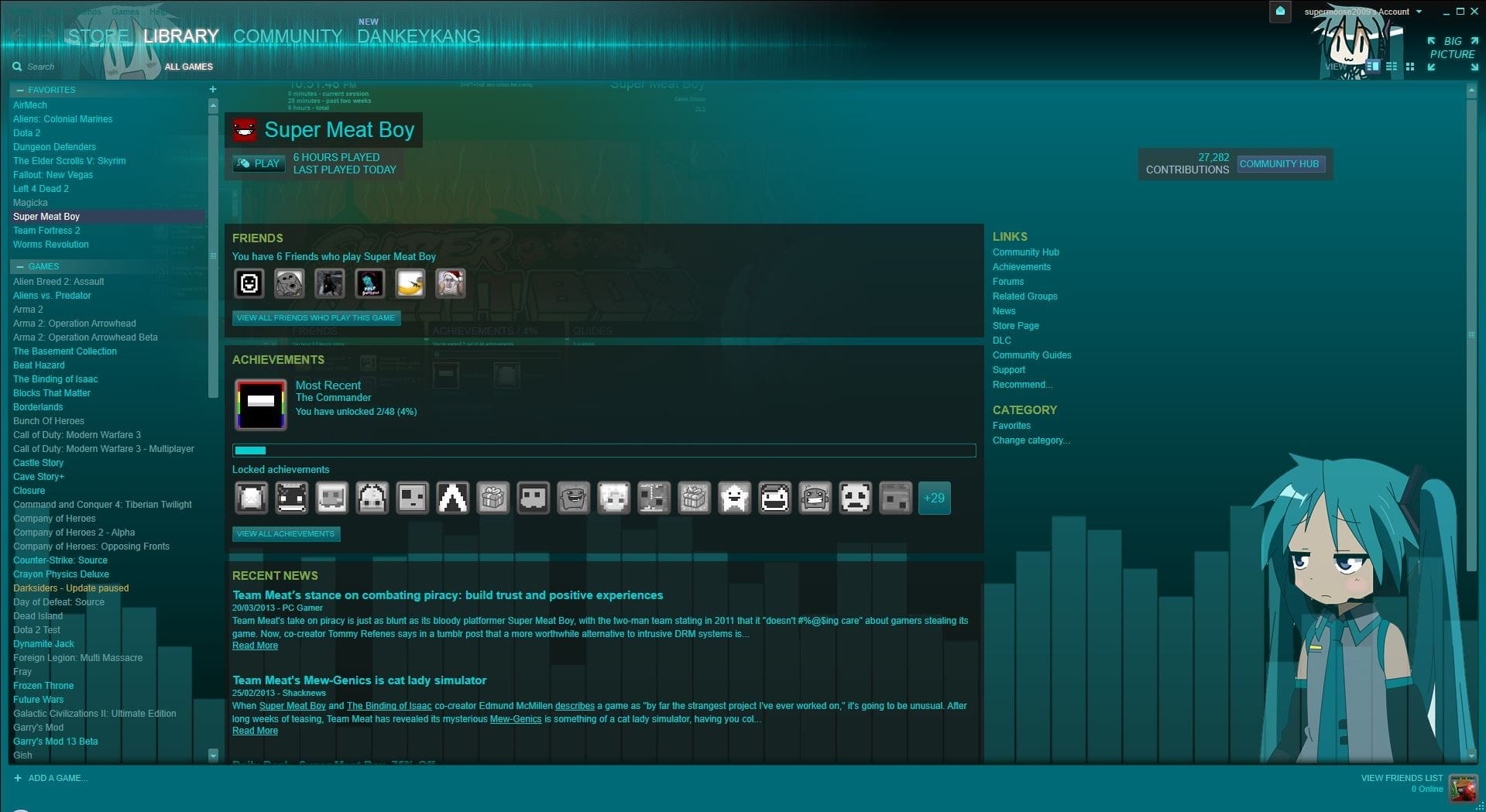Open The Commander achievement icon
The height and width of the screenshot is (812, 1486).
pos(261,405)
